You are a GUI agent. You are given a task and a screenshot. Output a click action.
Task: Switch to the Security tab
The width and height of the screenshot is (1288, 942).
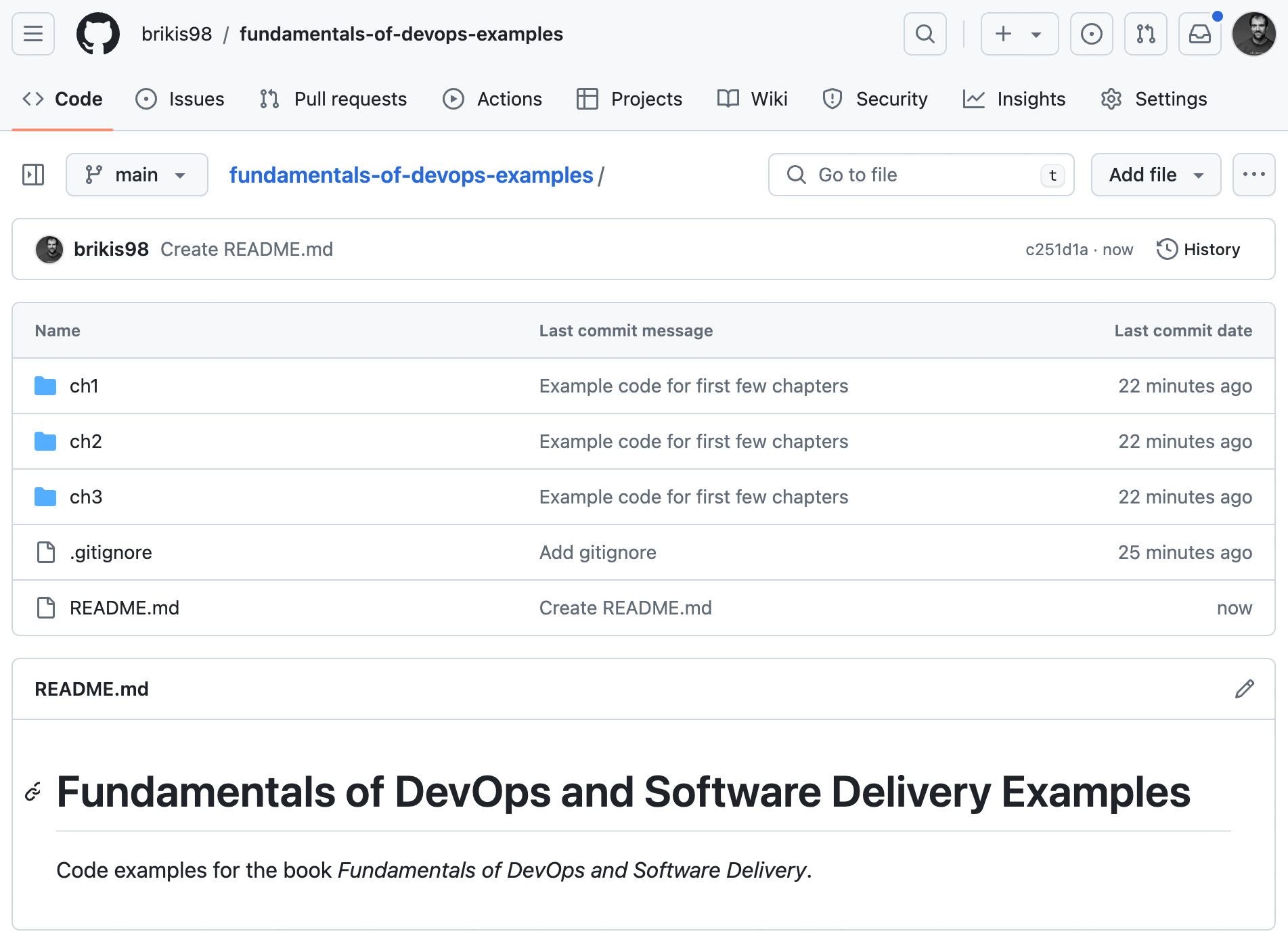[875, 99]
